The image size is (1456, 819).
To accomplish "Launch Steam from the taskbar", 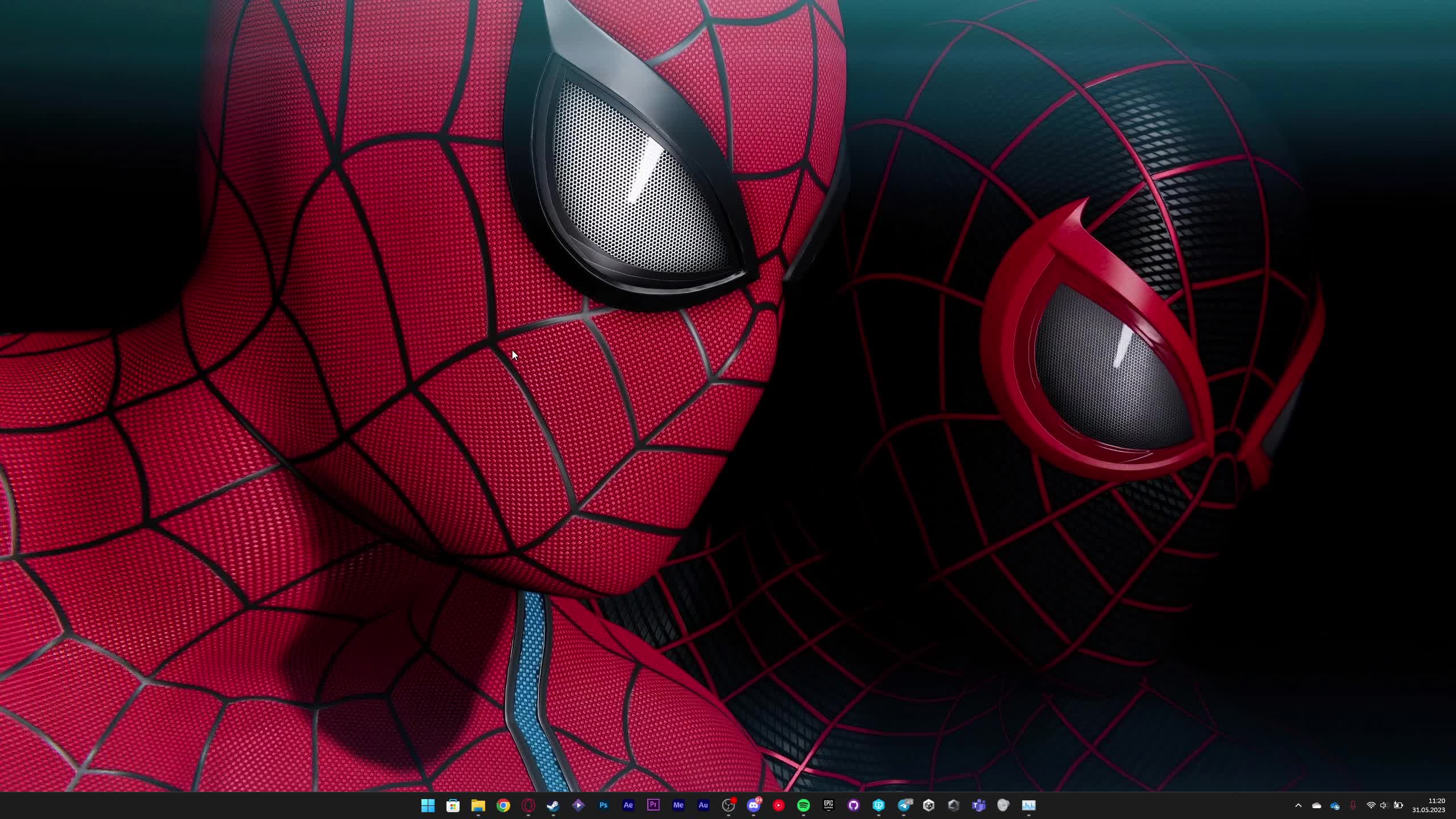I will pos(553,805).
